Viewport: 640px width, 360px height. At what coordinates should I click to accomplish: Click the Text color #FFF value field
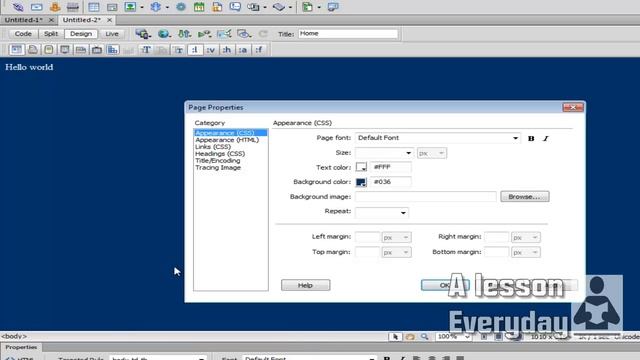391,167
